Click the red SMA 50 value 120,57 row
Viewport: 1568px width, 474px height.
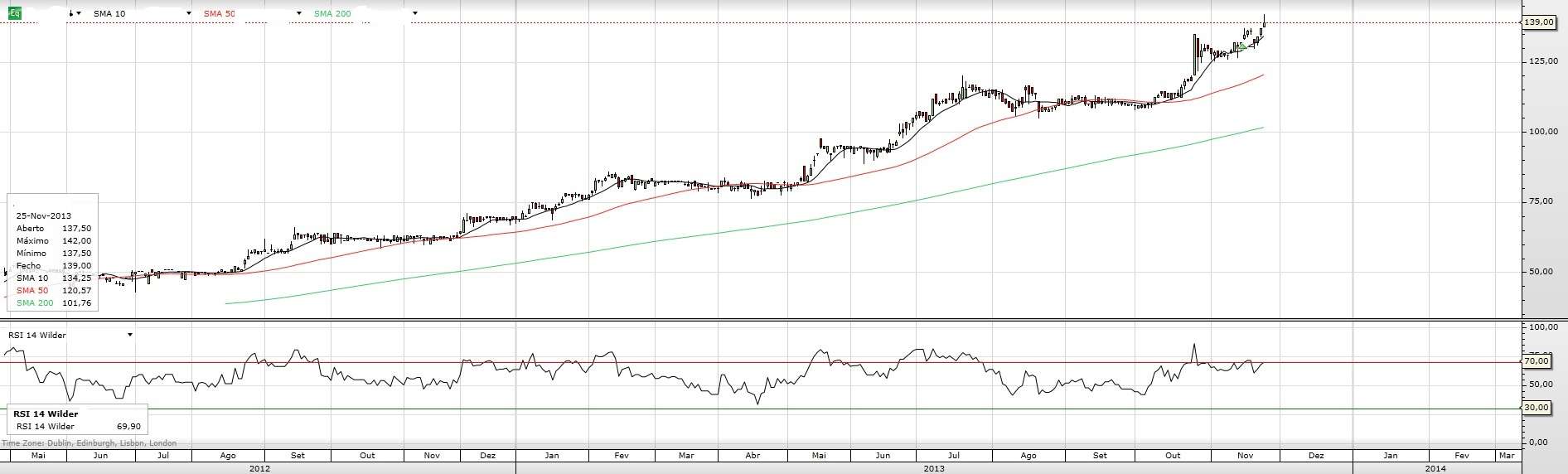[x=54, y=290]
